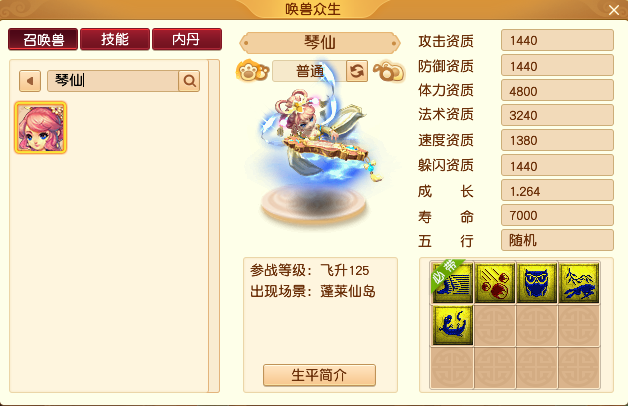This screenshot has width=628, height=406.
Task: Select the 必带 skill icon
Action: pos(453,283)
